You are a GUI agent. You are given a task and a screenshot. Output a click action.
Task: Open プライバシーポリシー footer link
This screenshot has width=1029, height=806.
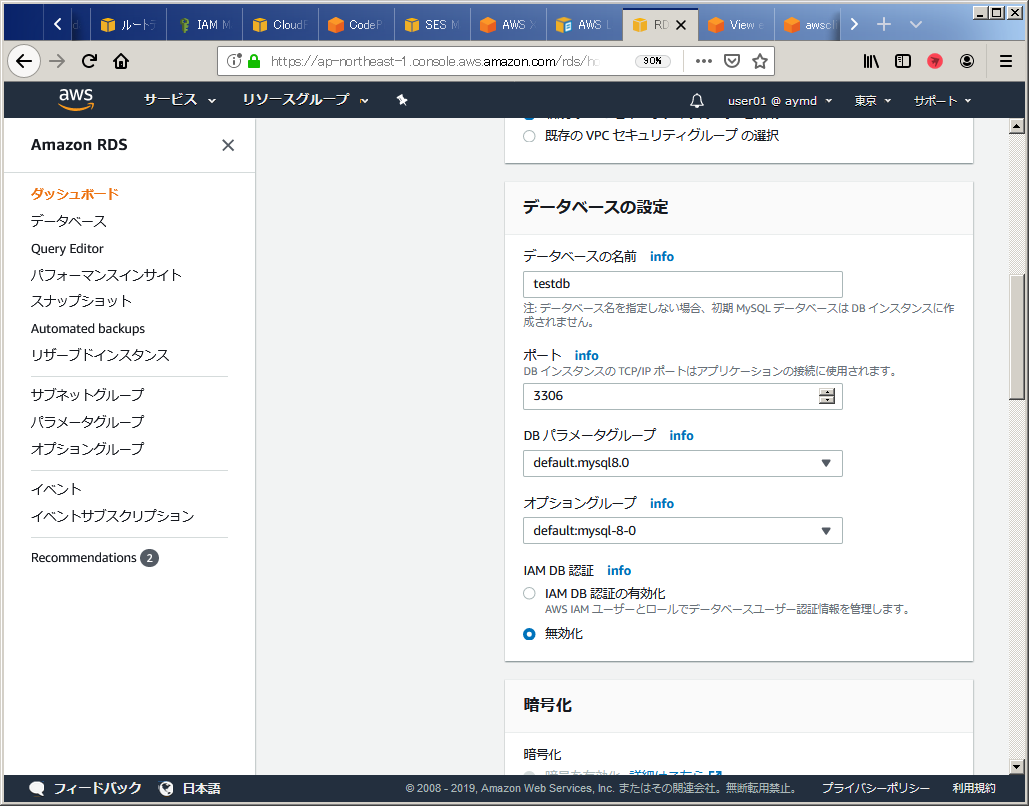[875, 788]
